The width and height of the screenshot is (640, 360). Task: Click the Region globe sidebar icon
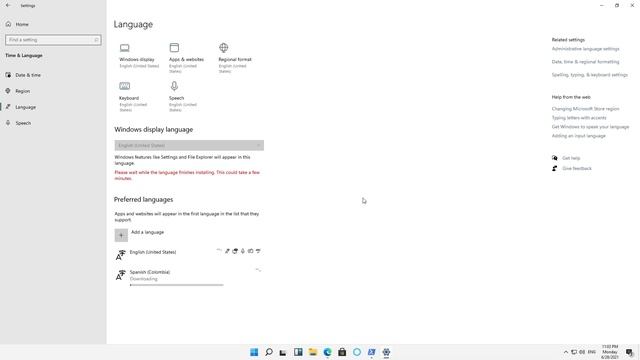(x=8, y=91)
